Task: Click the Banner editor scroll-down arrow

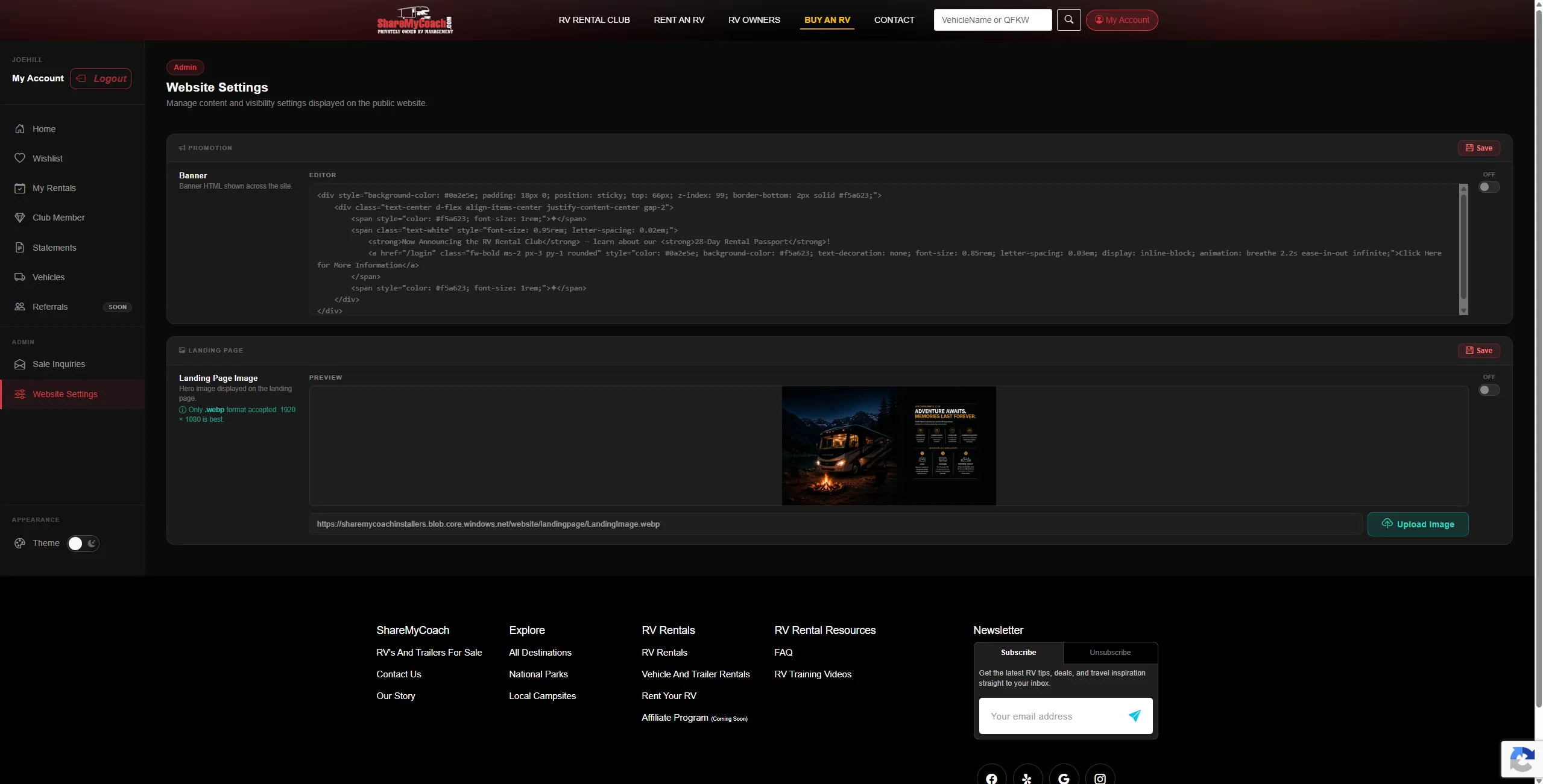Action: [1463, 311]
